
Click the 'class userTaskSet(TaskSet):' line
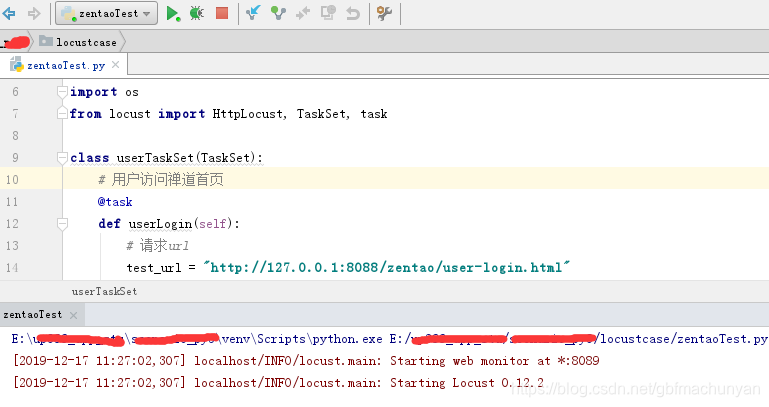pos(166,158)
